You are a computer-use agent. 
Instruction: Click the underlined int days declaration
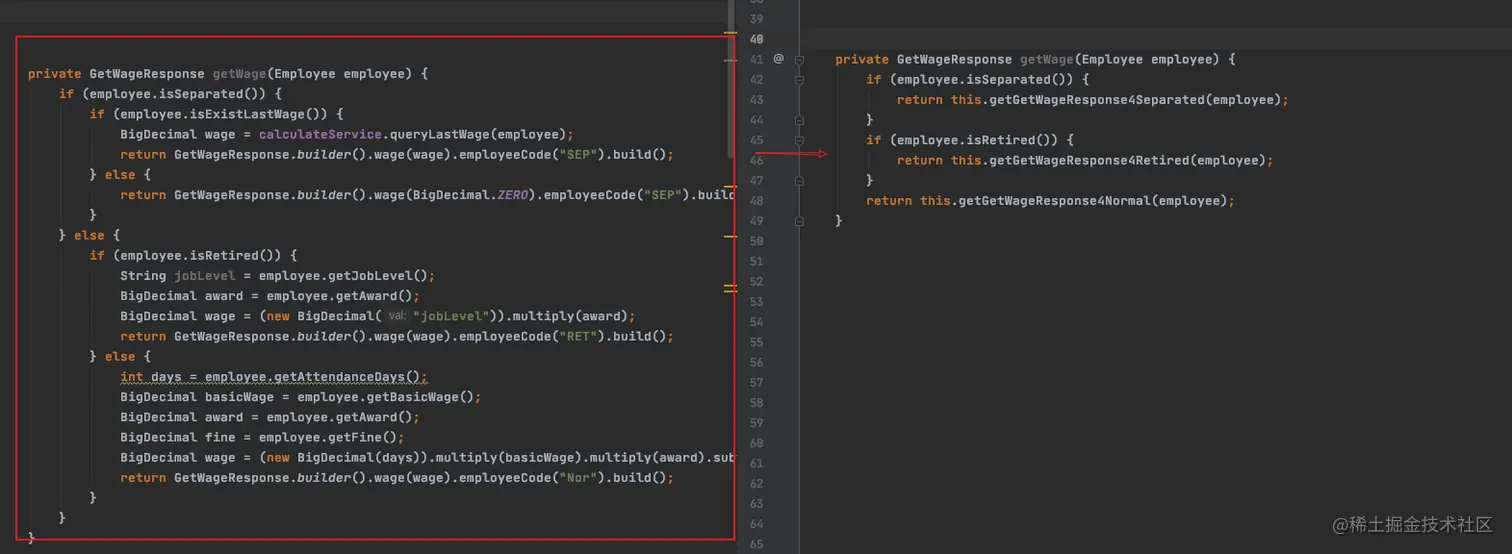[274, 377]
